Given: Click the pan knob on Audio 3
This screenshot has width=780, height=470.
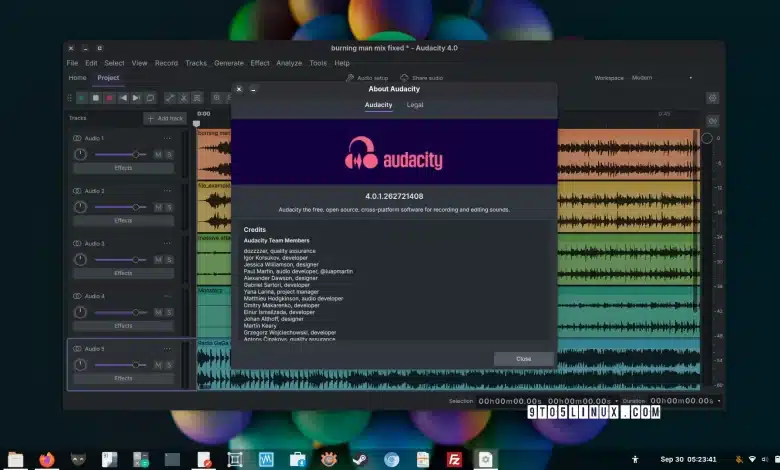Looking at the screenshot, I should pos(80,260).
